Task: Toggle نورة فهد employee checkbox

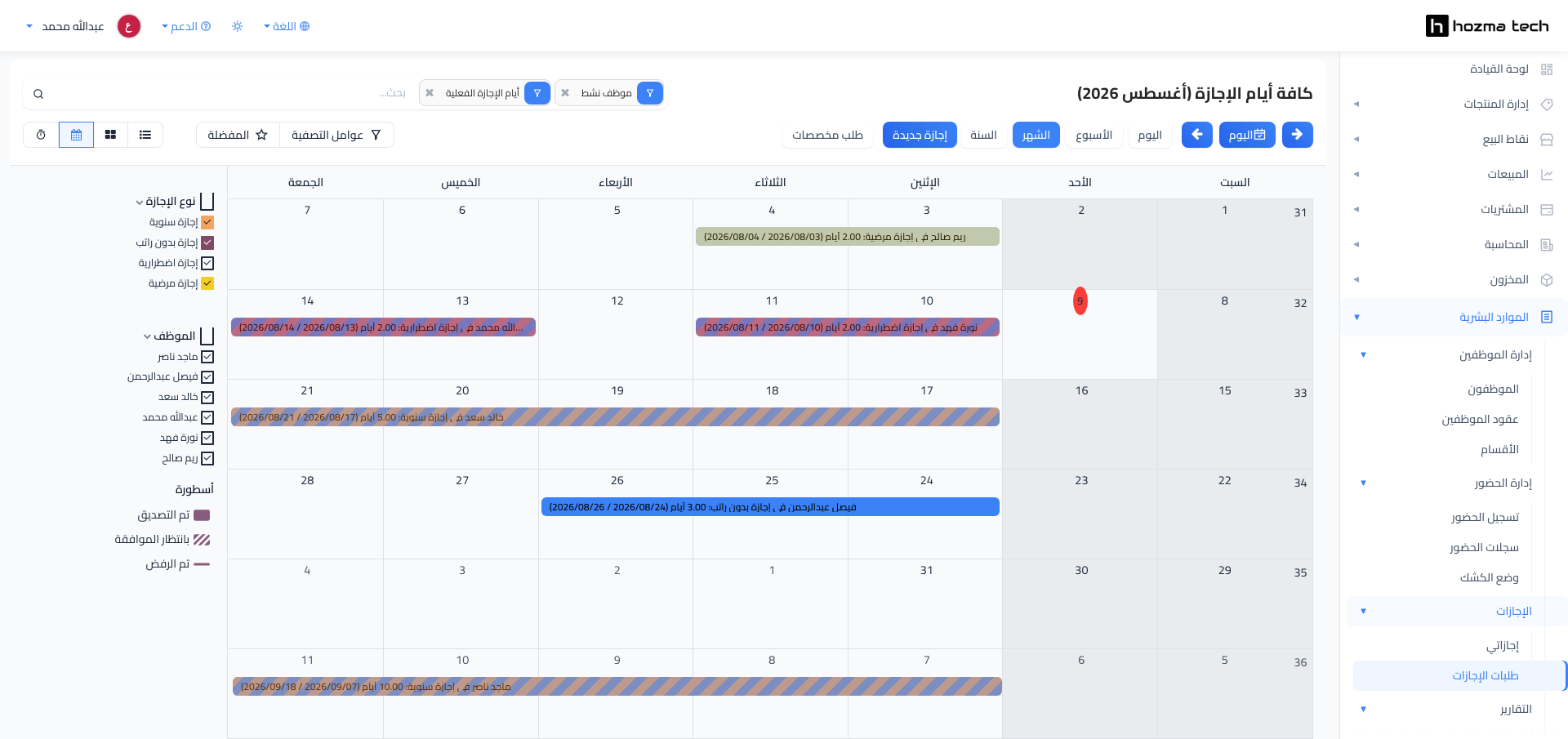Action: [x=207, y=438]
